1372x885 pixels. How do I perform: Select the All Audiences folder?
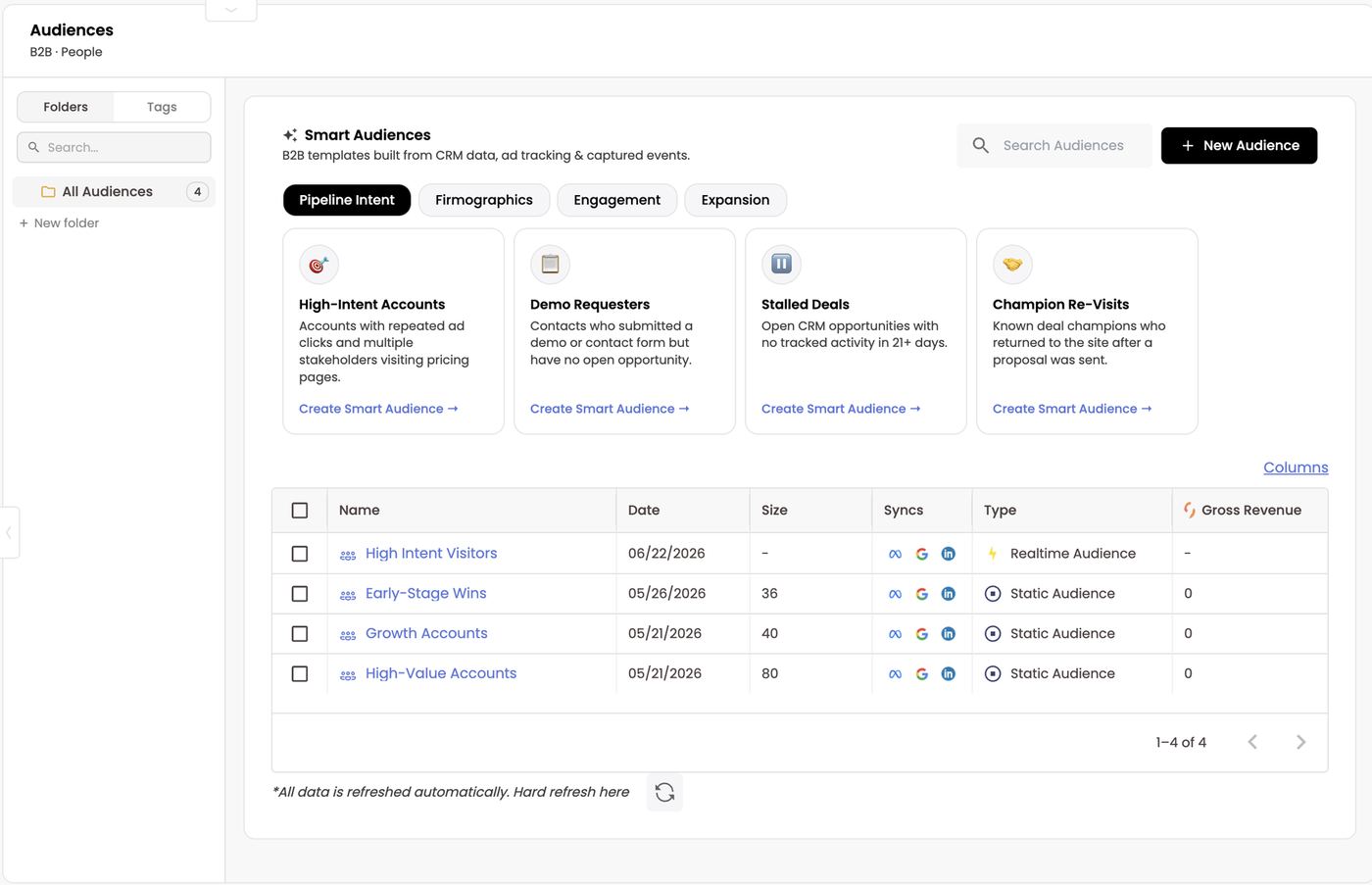(114, 192)
